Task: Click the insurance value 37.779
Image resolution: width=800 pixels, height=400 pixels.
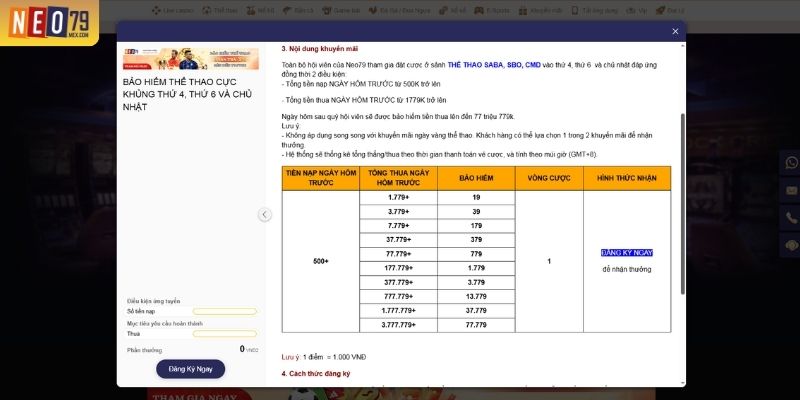Action: click(476, 311)
